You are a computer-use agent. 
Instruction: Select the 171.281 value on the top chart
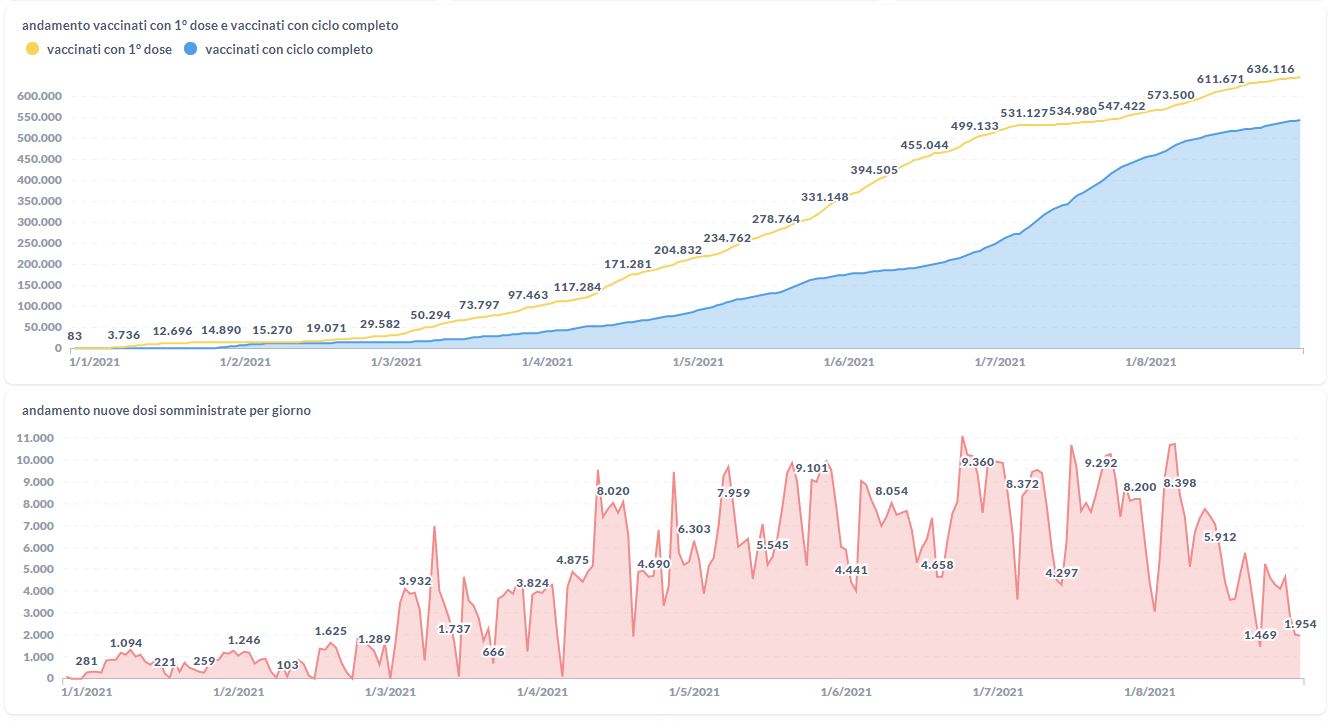tap(628, 264)
